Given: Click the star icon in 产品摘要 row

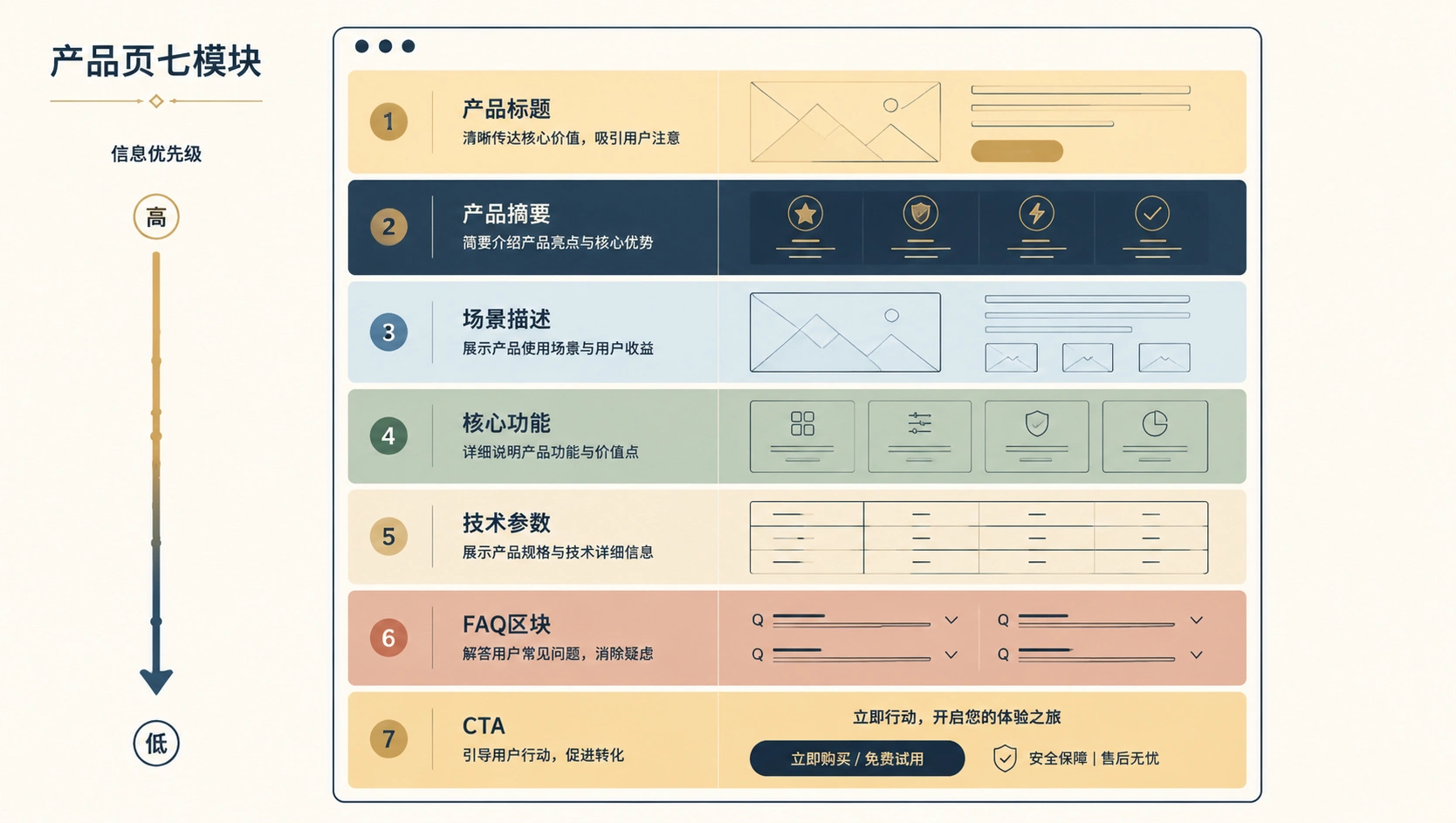Looking at the screenshot, I should tap(805, 213).
